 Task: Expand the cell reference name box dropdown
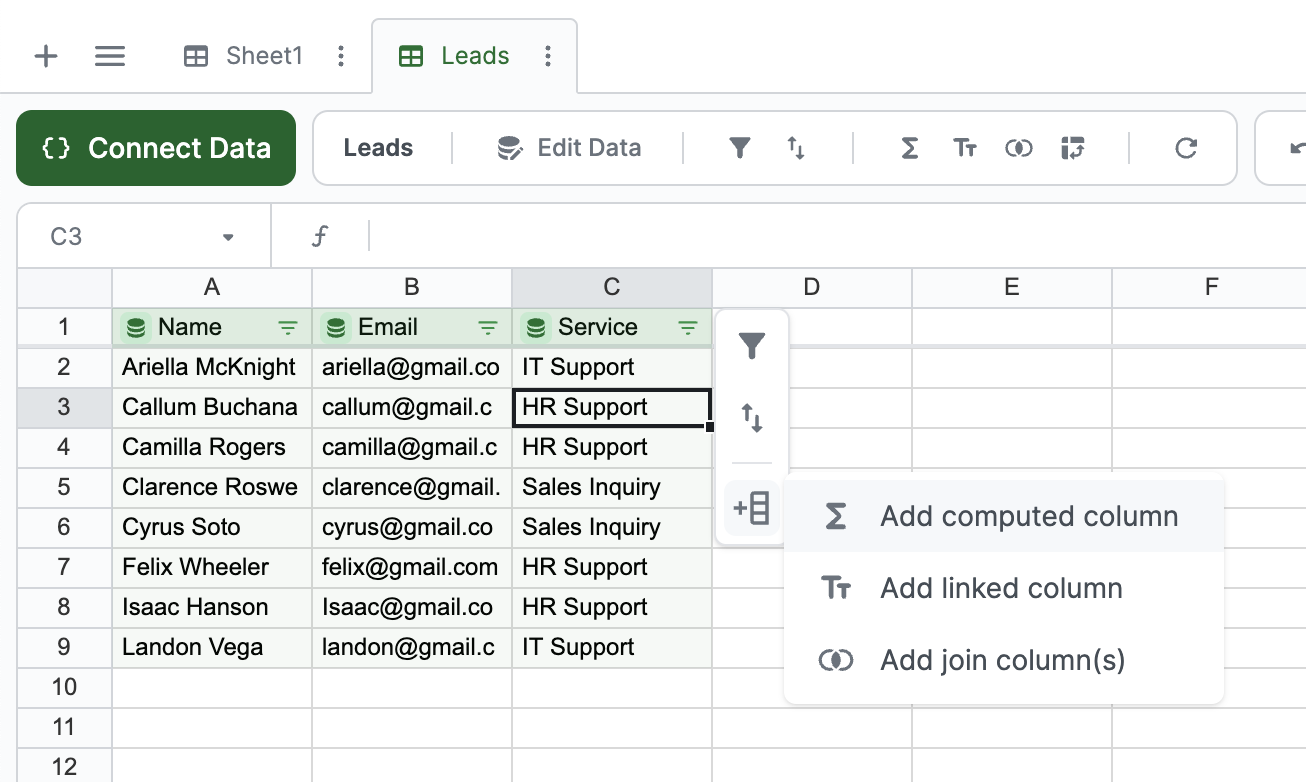[x=228, y=237]
